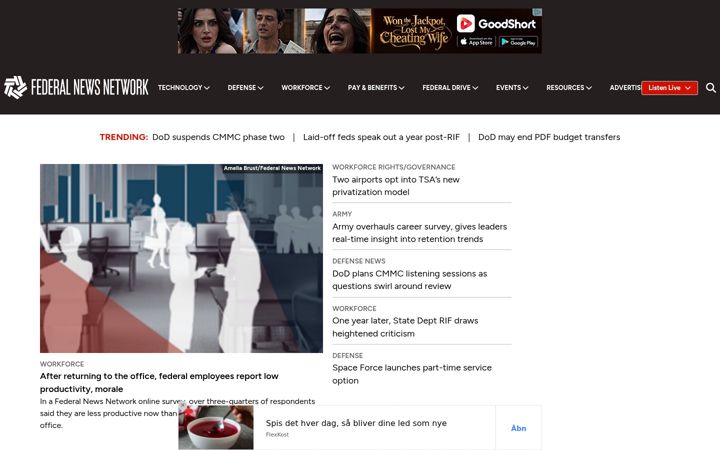Expand the Defense menu chevron
This screenshot has height=450, width=720.
(261, 88)
